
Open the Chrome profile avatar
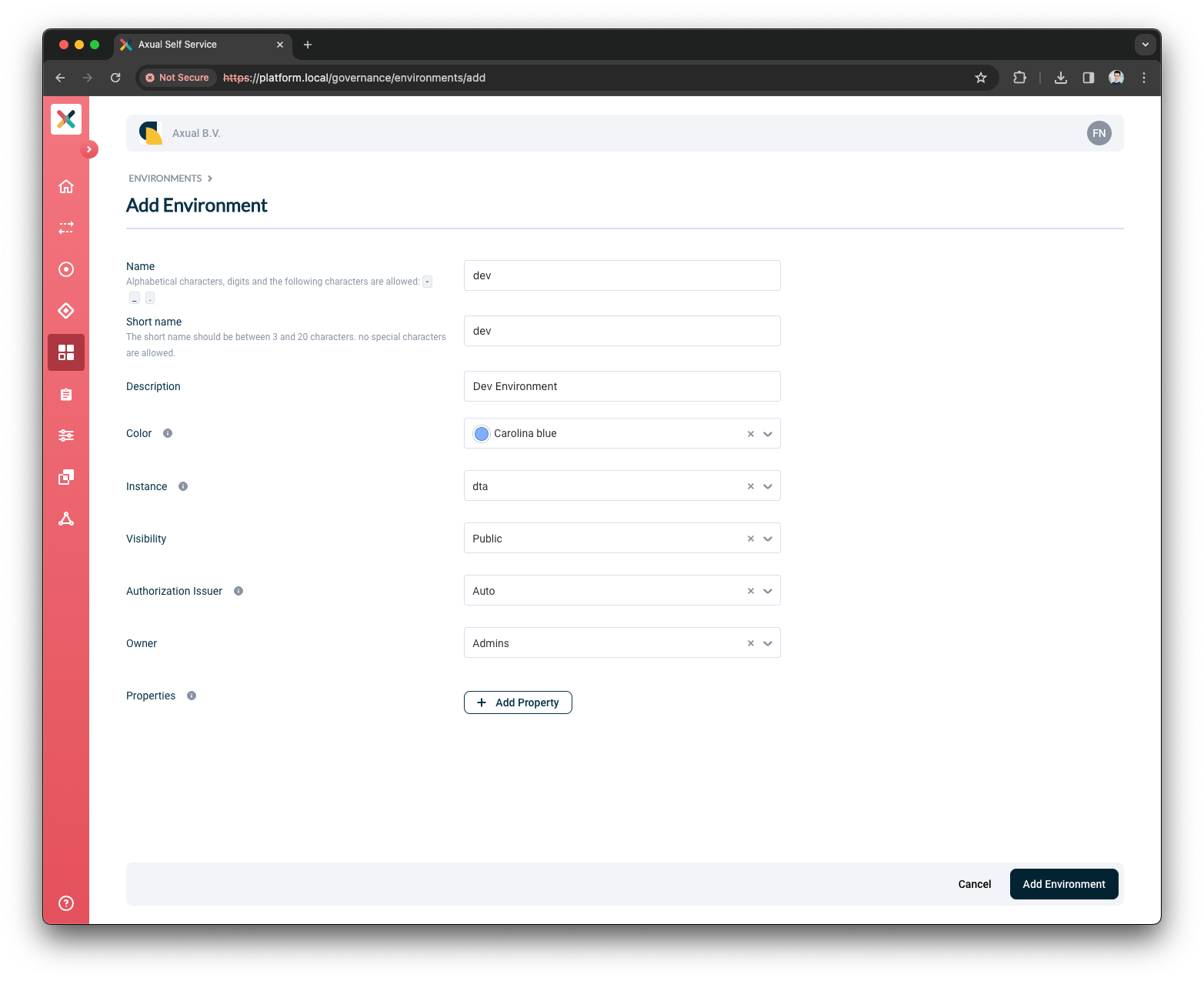[x=1116, y=78]
